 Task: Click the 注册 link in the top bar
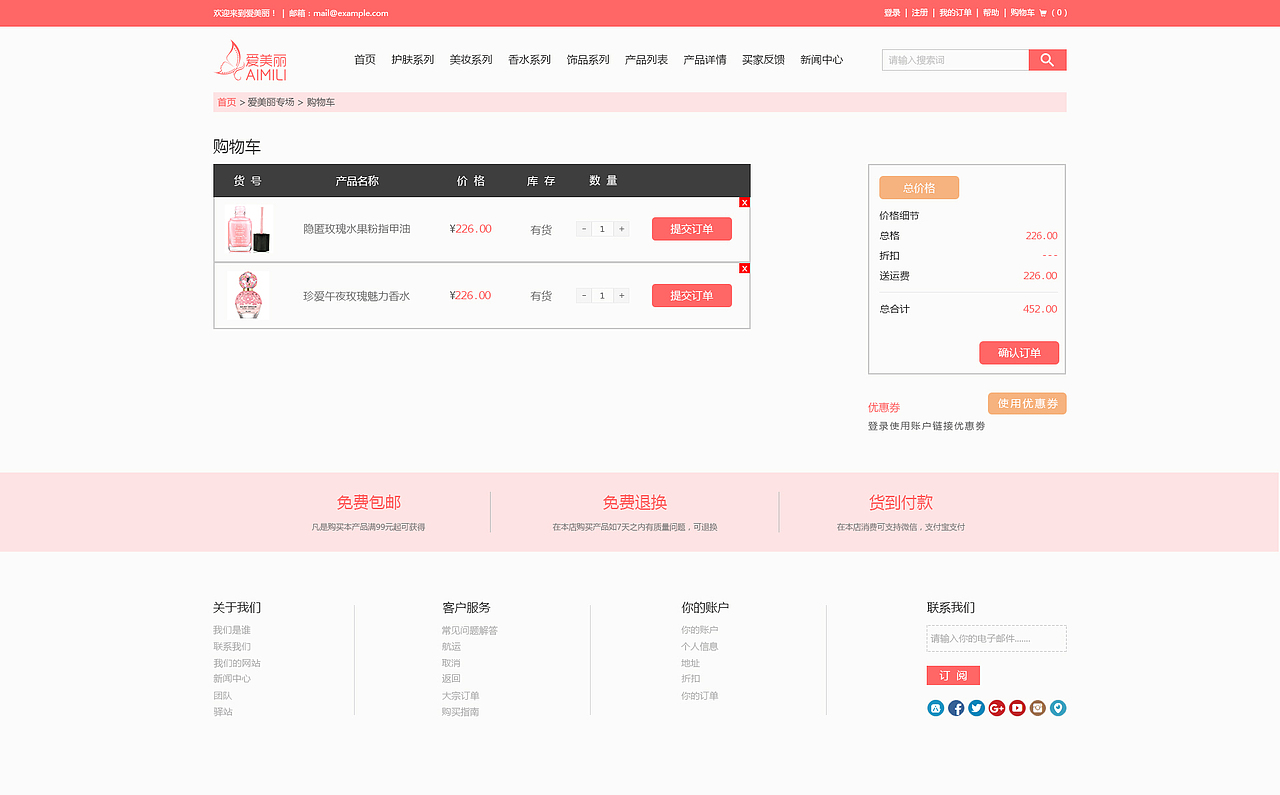coord(920,13)
